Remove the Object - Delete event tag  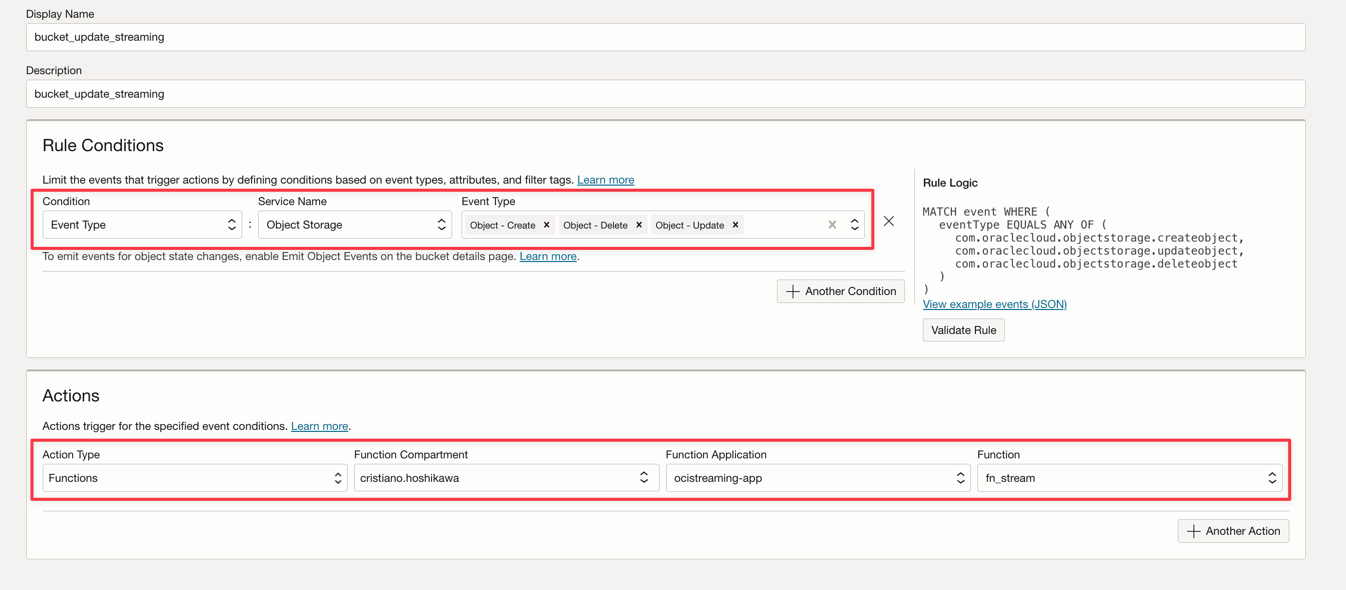click(639, 225)
